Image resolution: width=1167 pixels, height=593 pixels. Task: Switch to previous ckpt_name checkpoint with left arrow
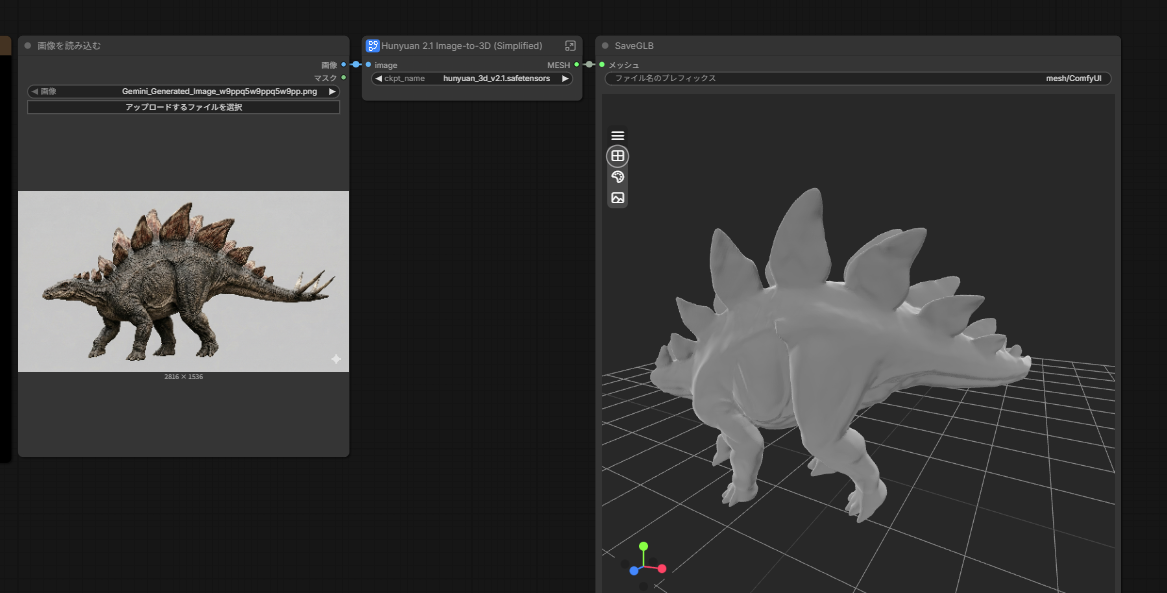coord(379,78)
